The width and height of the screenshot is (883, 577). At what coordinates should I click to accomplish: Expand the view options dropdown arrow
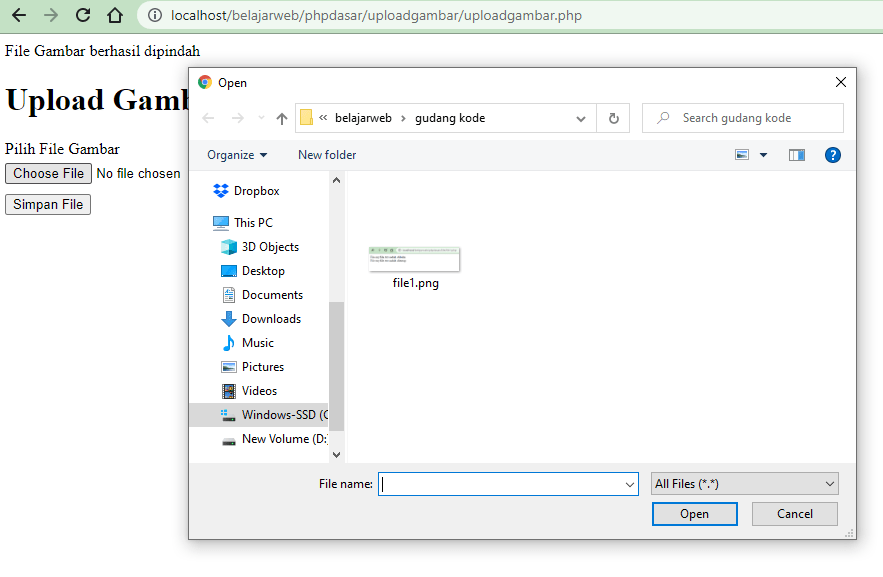(x=764, y=155)
